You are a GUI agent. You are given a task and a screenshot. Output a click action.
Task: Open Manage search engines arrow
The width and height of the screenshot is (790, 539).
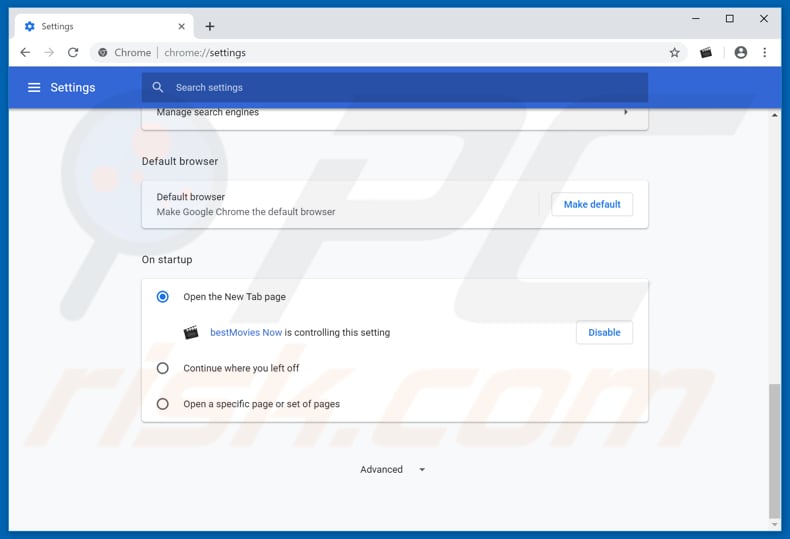(x=626, y=112)
